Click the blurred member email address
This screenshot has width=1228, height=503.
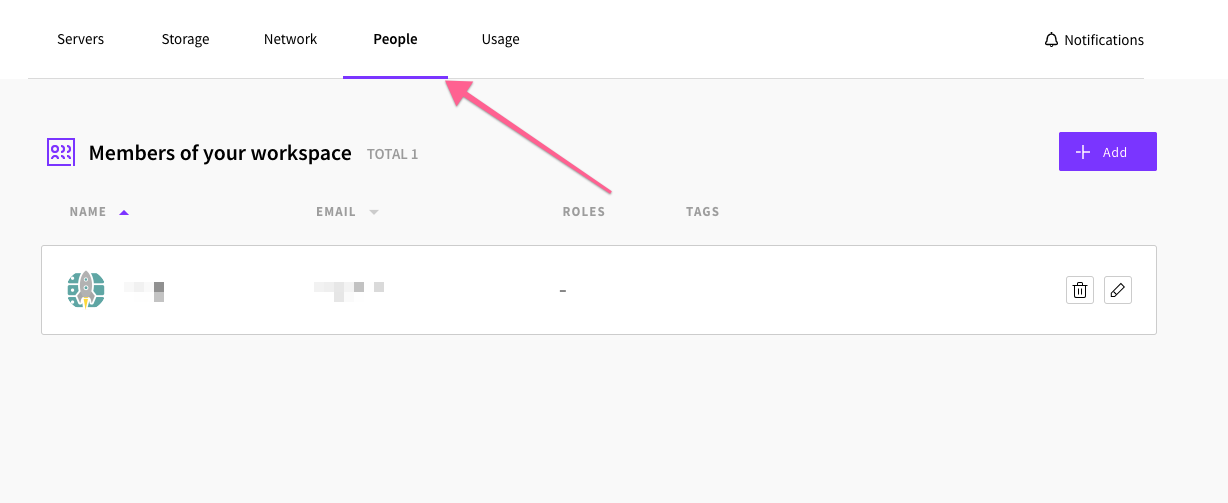(x=349, y=290)
